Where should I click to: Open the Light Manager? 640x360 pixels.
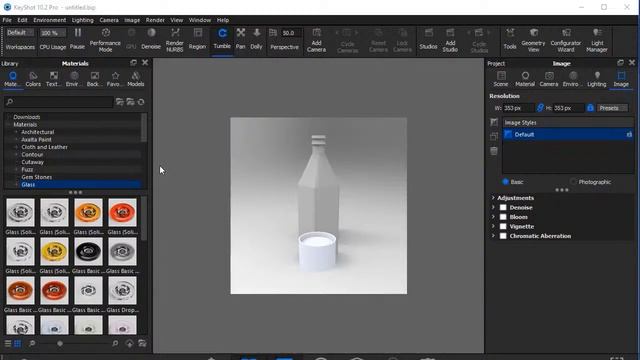597,40
